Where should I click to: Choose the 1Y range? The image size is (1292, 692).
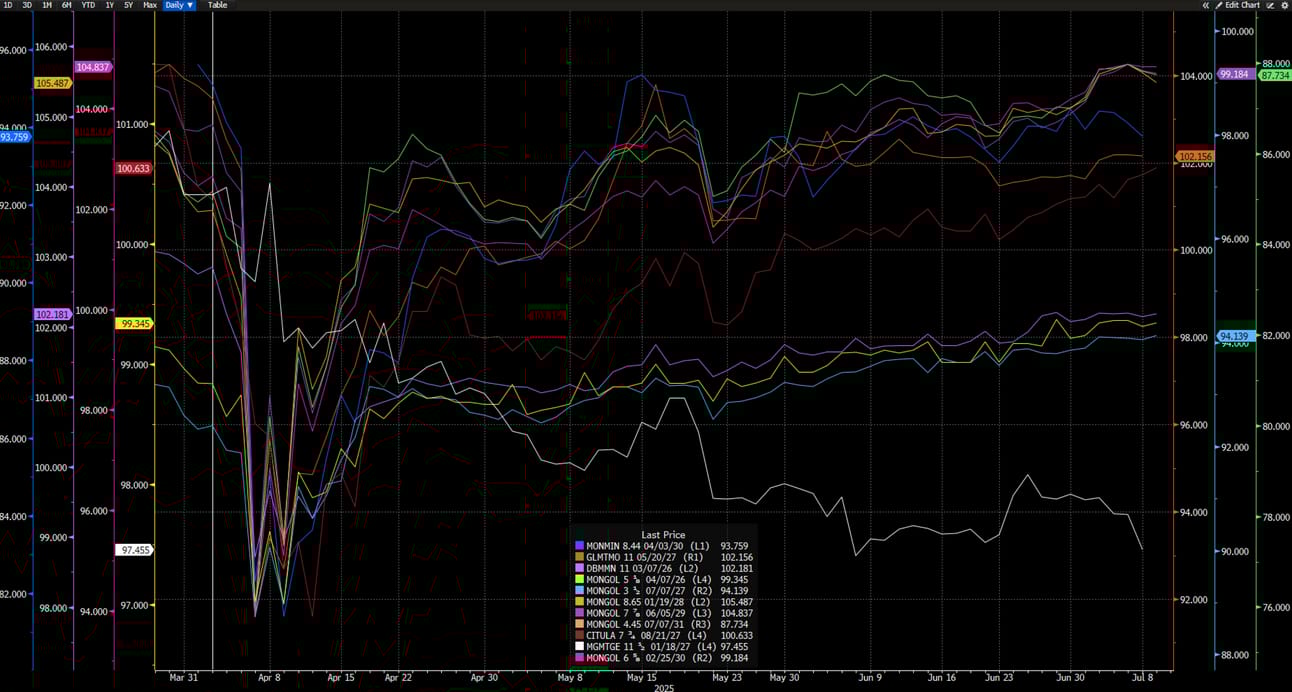[110, 5]
